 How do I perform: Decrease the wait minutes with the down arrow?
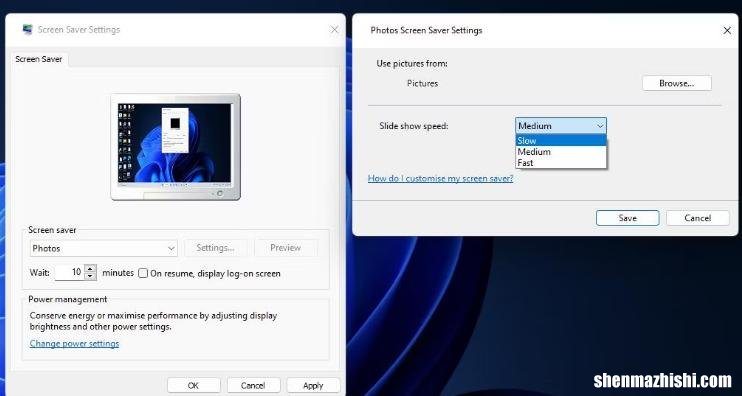pyautogui.click(x=90, y=276)
